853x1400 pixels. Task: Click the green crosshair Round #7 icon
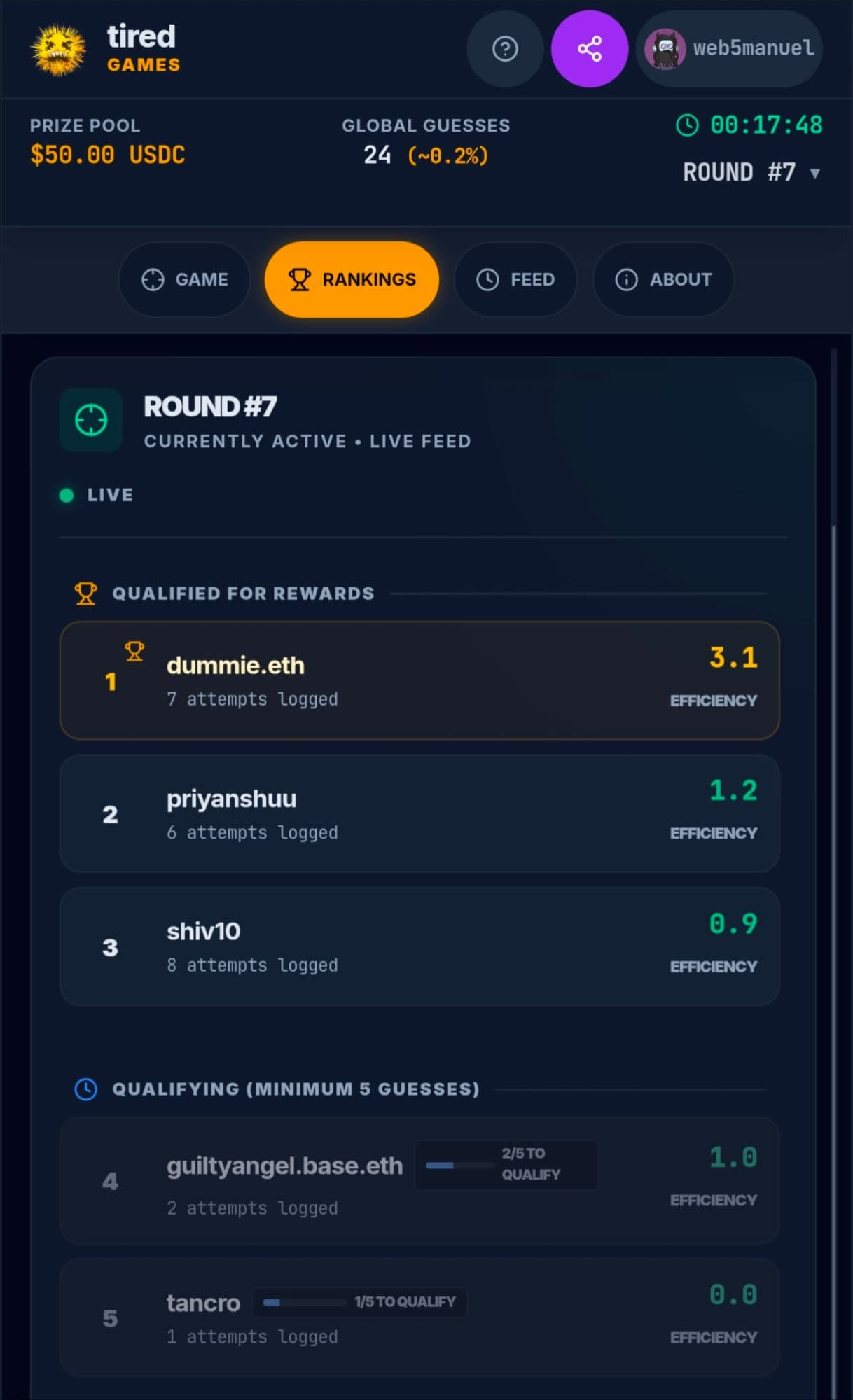[x=91, y=420]
